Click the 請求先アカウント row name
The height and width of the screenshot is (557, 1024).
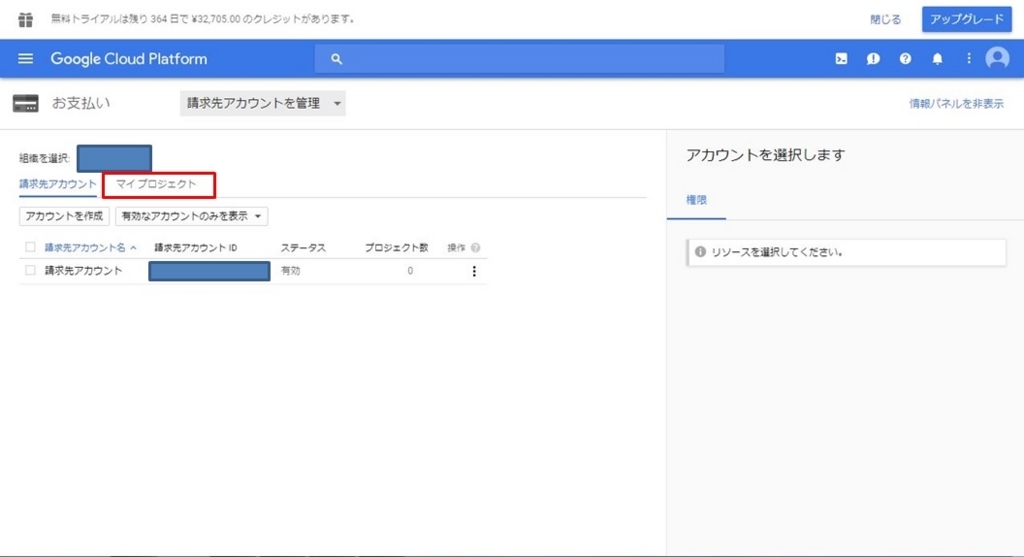(84, 270)
